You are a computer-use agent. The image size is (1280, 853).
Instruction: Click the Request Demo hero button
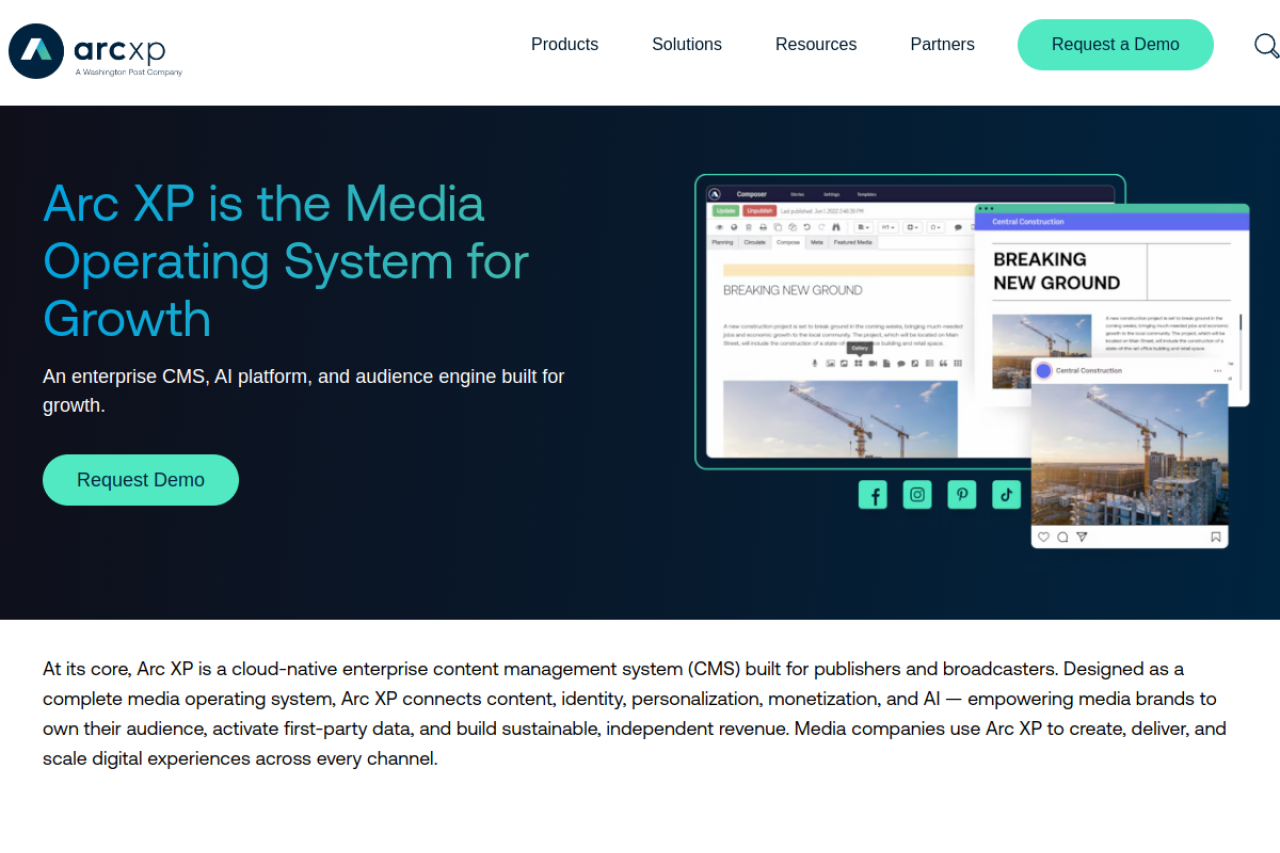coord(141,480)
